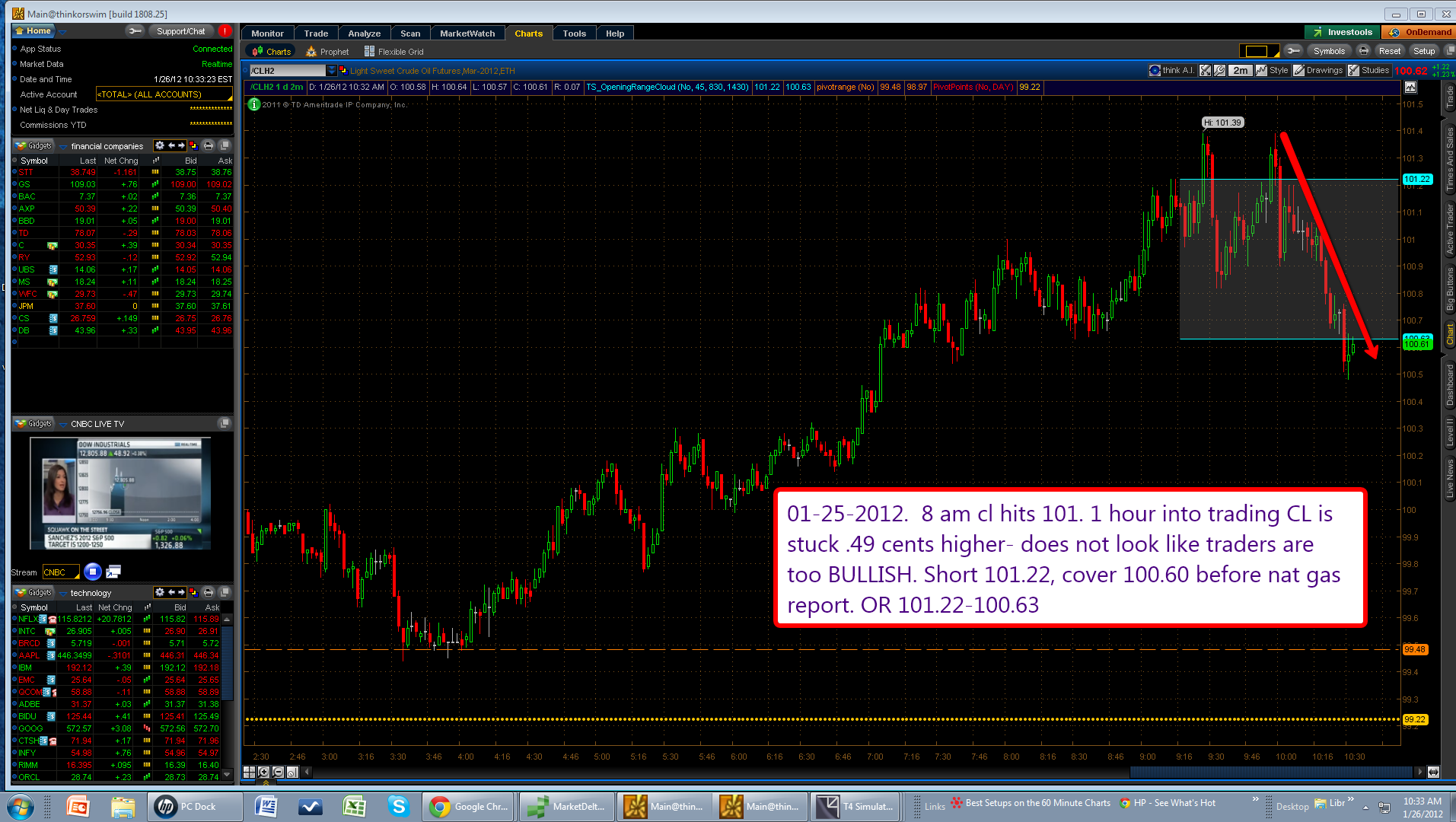
Task: Switch to the Monitor tab
Action: pyautogui.click(x=267, y=33)
